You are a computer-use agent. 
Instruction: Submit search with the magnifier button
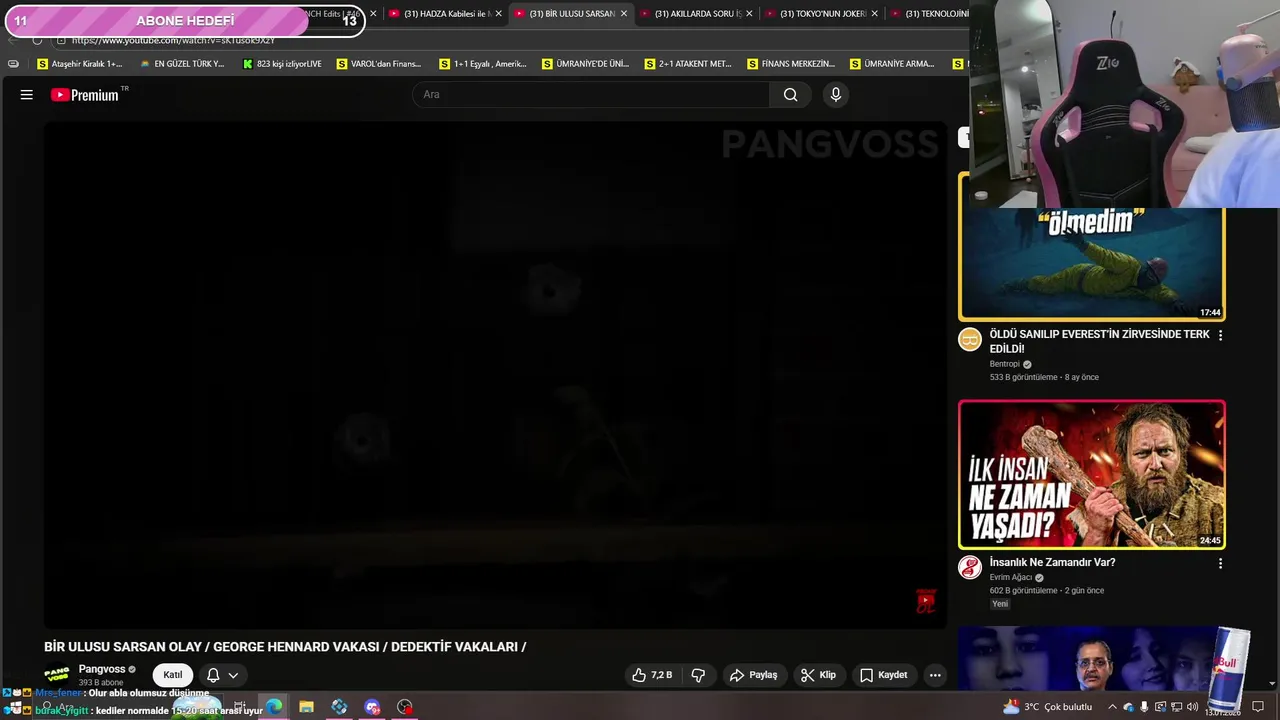point(791,95)
